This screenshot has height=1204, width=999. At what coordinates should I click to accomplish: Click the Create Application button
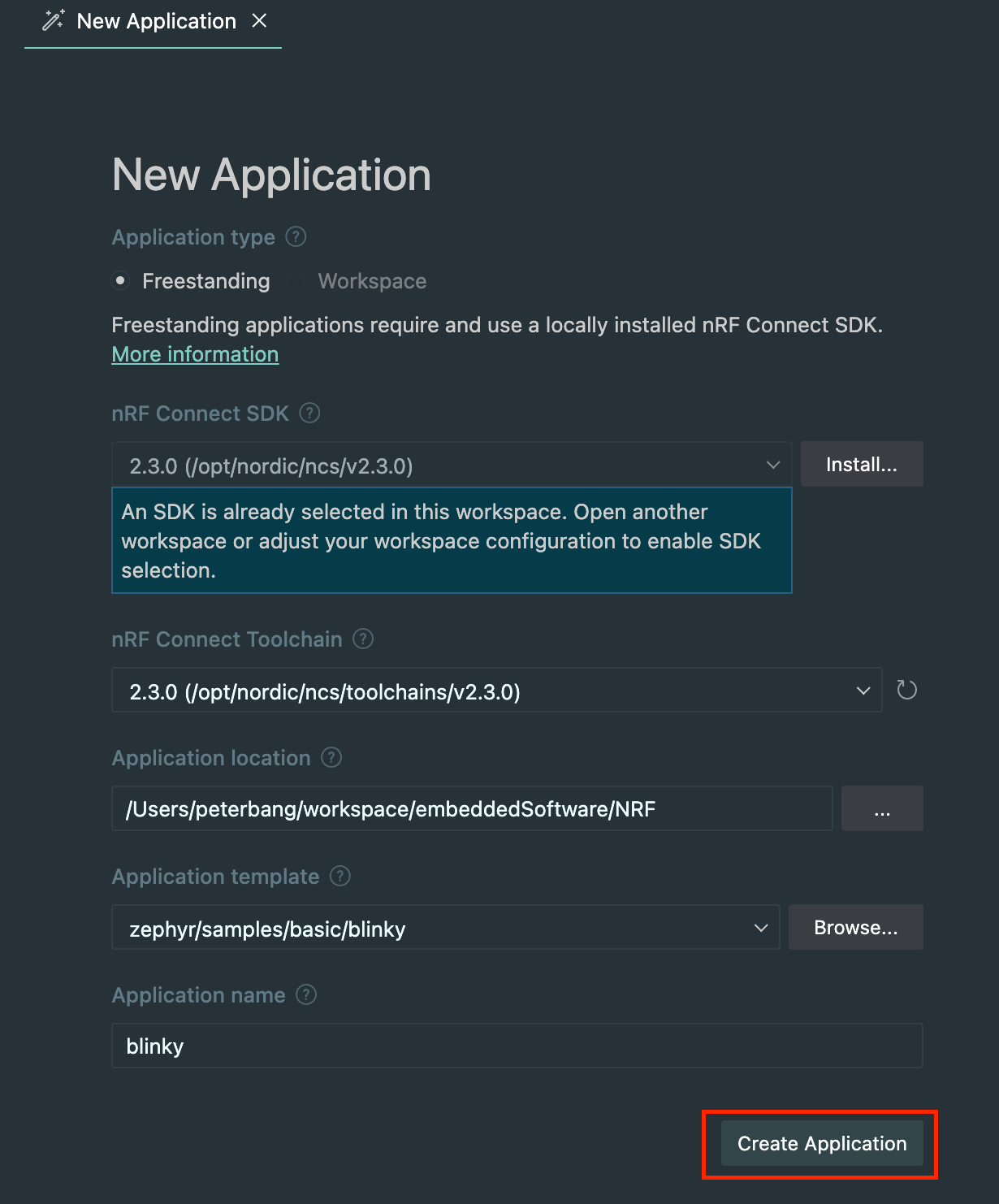[x=822, y=1143]
